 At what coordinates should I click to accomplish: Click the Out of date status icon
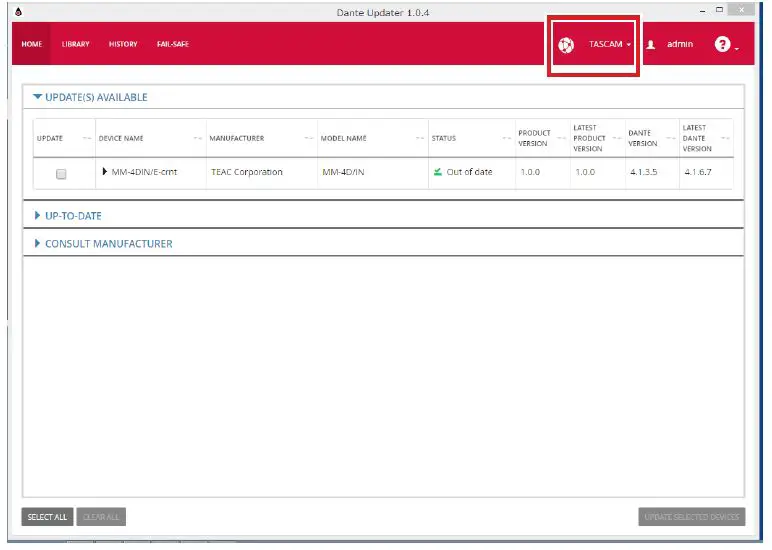coord(437,172)
